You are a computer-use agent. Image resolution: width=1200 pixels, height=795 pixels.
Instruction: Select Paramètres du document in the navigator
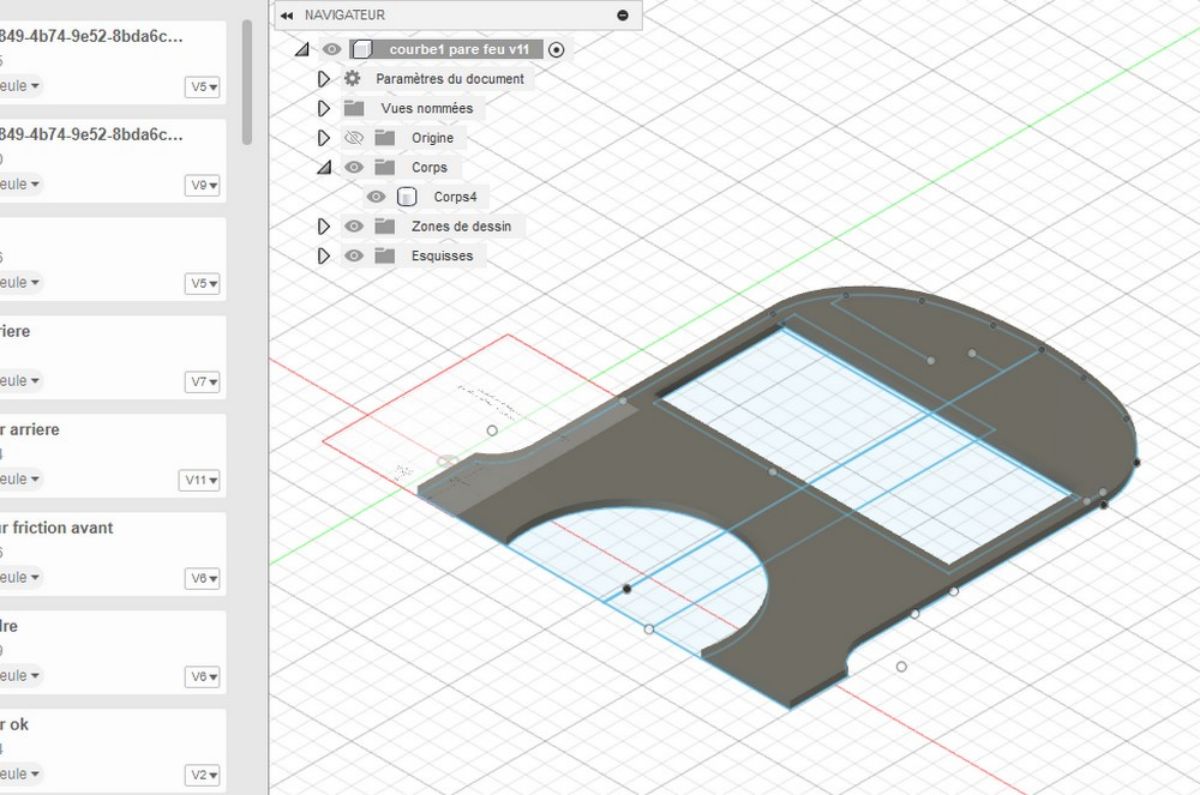click(x=450, y=78)
